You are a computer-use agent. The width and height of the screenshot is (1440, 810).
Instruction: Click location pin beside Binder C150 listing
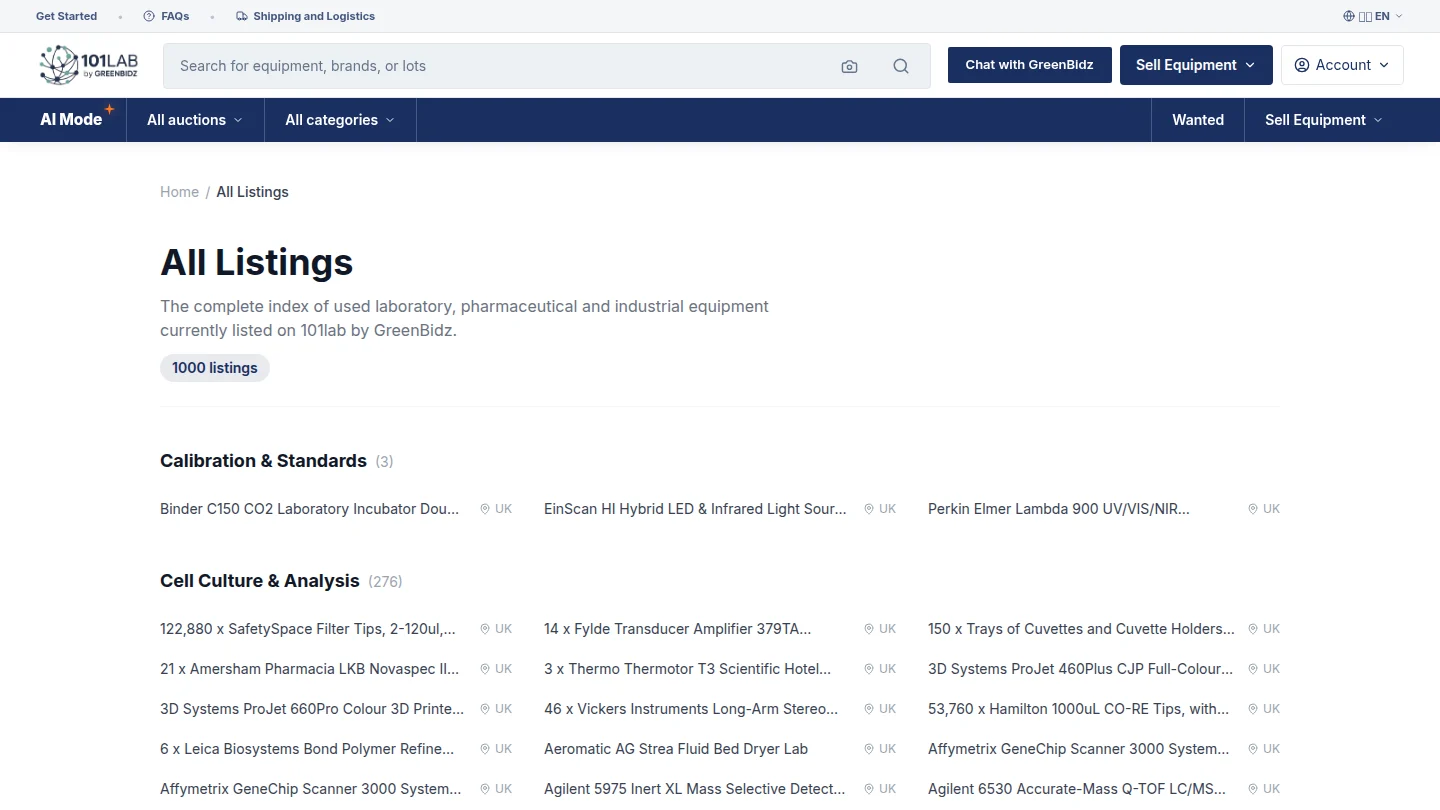coord(485,509)
